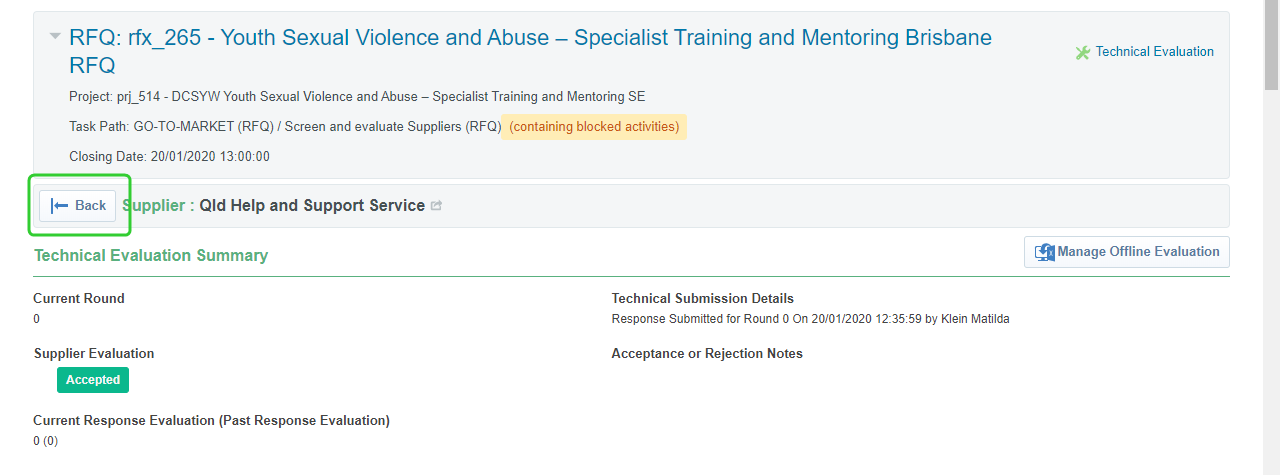Click the Current Response Evaluation label

[211, 421]
